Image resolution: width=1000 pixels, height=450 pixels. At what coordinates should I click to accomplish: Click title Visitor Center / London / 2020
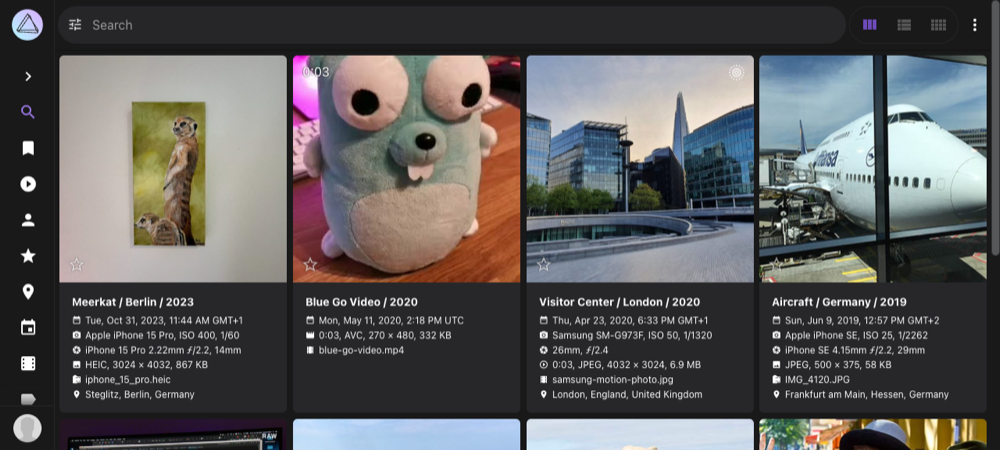619,302
